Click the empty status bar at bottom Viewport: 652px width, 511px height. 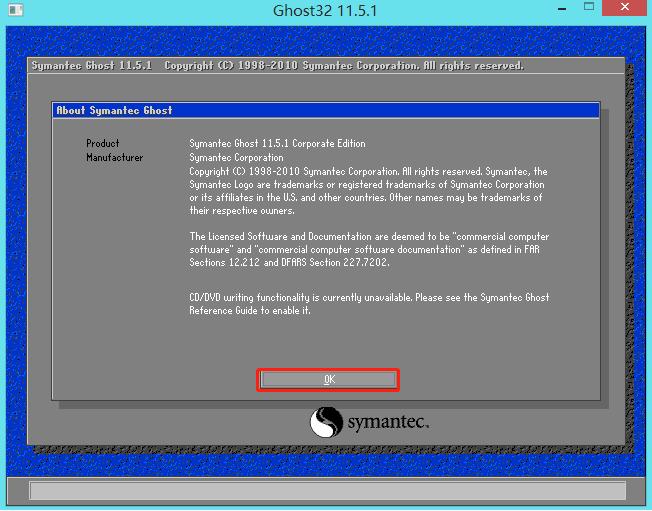point(326,491)
